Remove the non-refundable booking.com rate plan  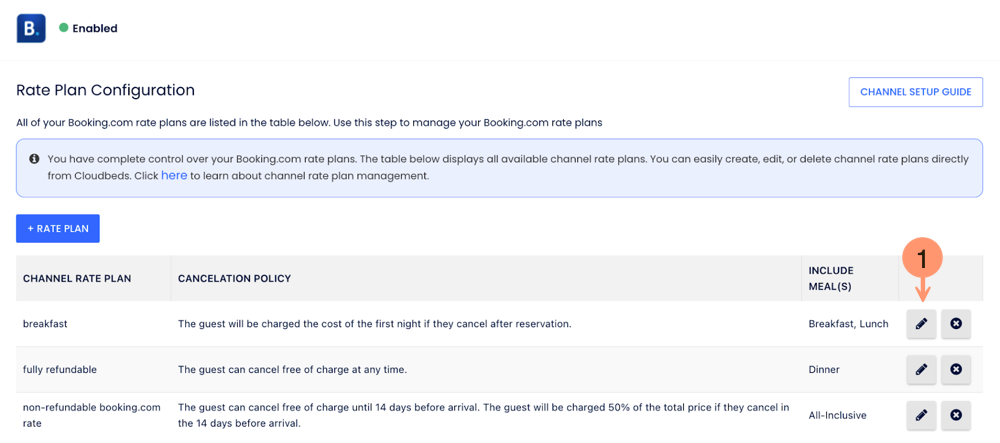click(956, 415)
